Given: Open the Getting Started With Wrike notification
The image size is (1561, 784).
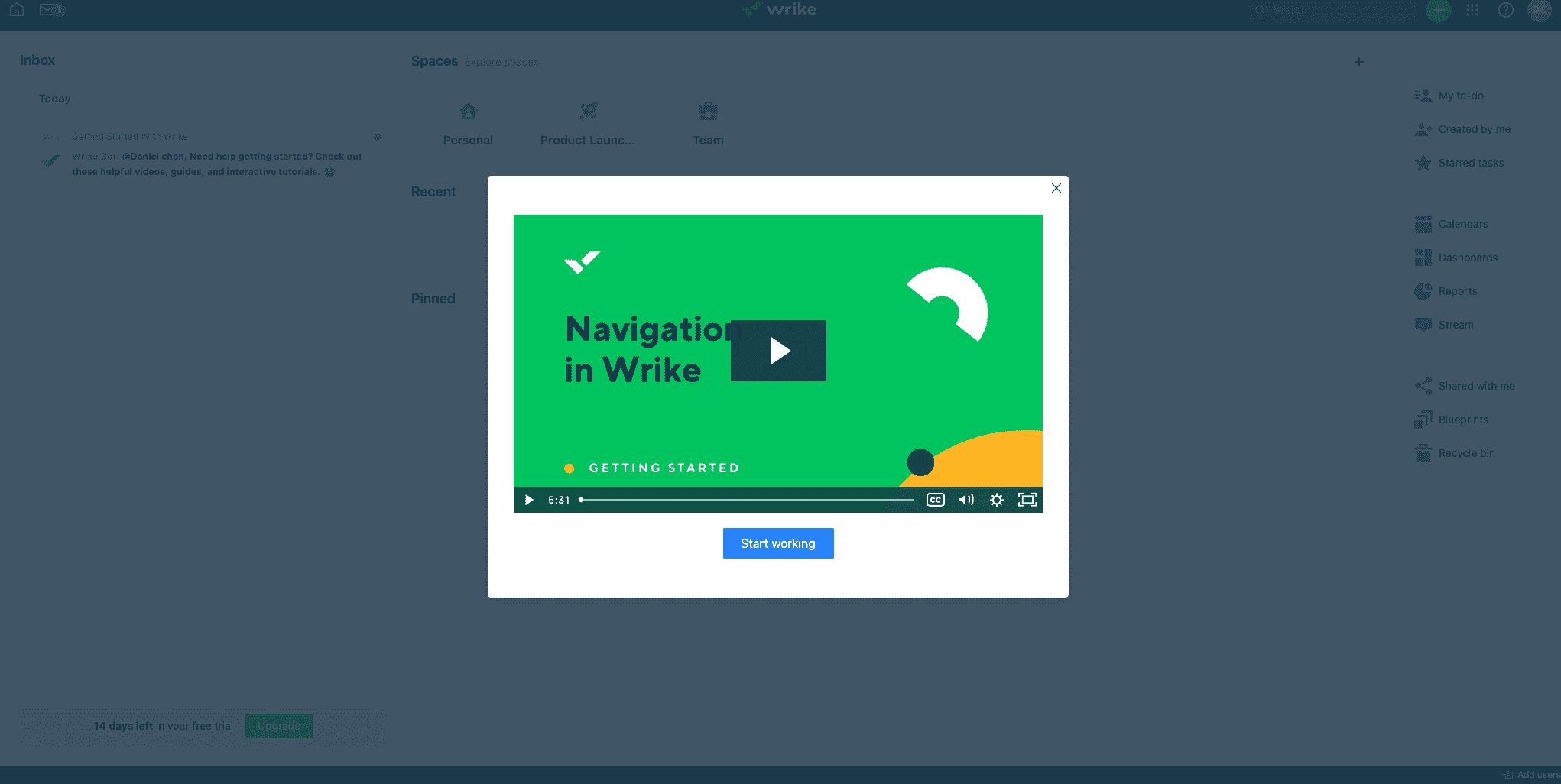Looking at the screenshot, I should pos(130,137).
